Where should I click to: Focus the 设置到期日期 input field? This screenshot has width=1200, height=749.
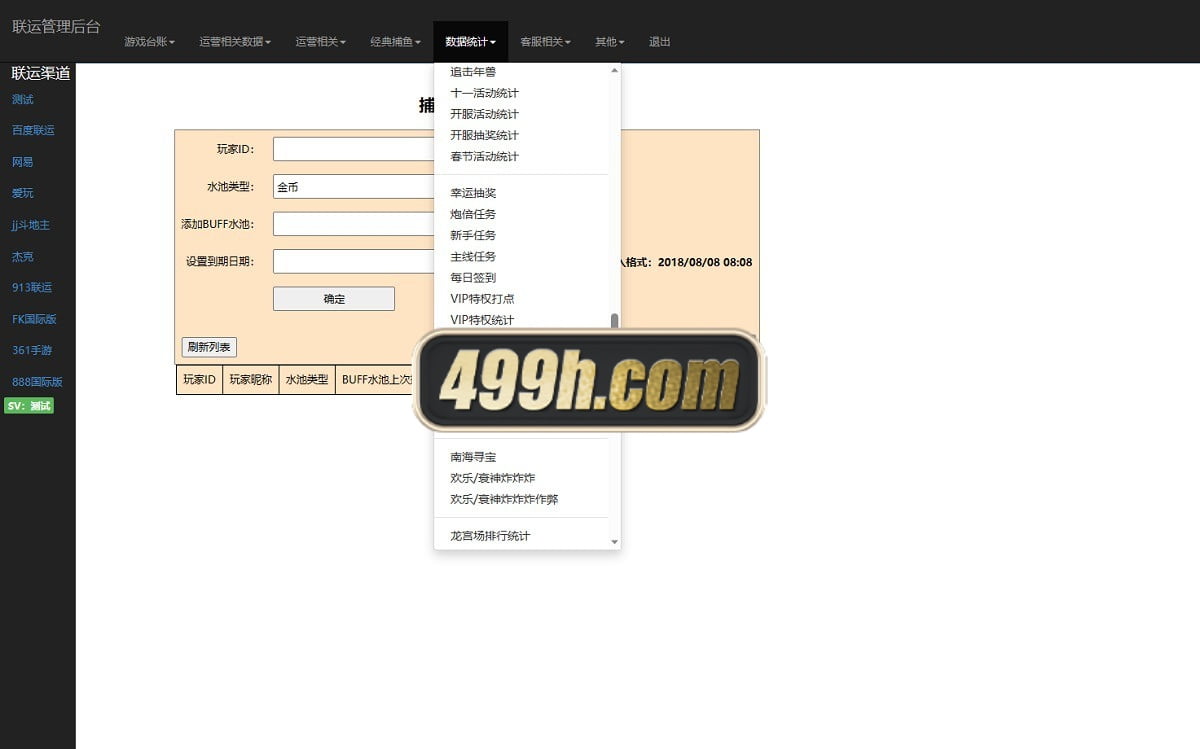point(354,261)
